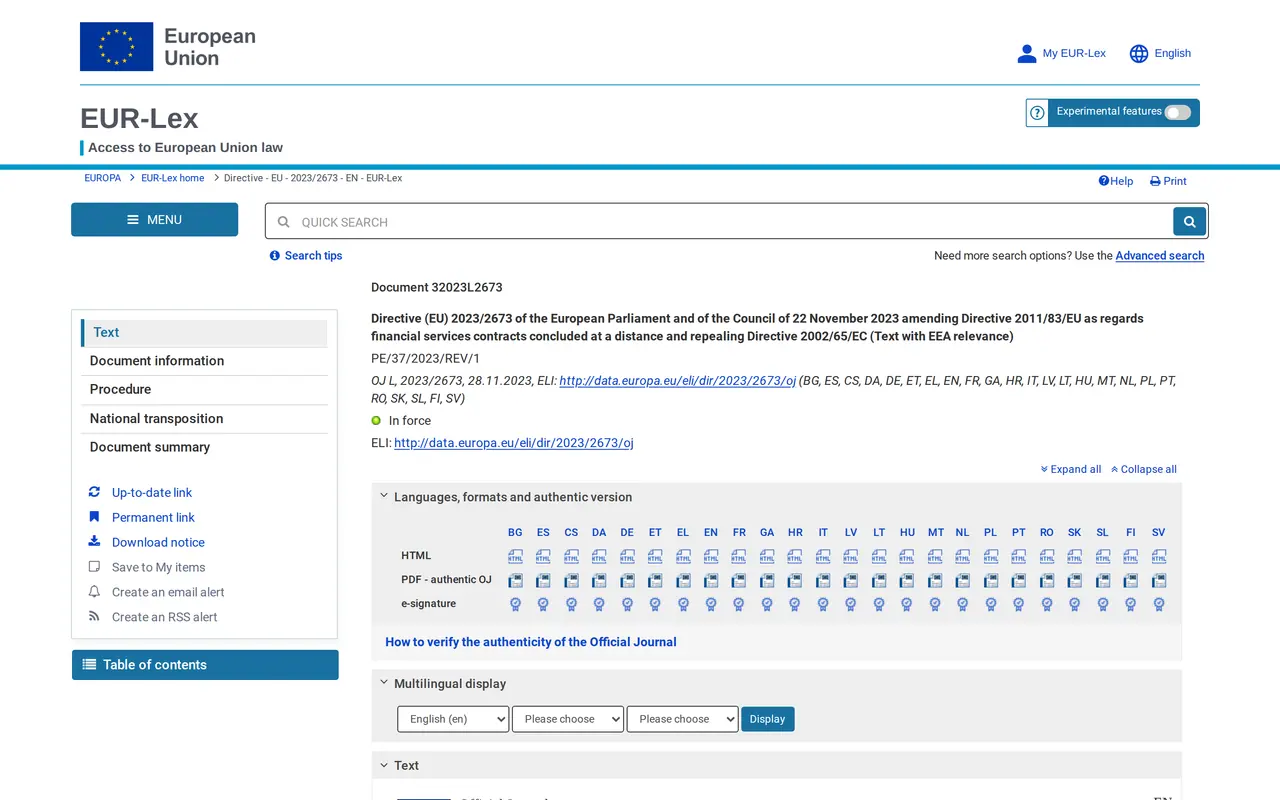Collapse the Multilingual display section

383,683
